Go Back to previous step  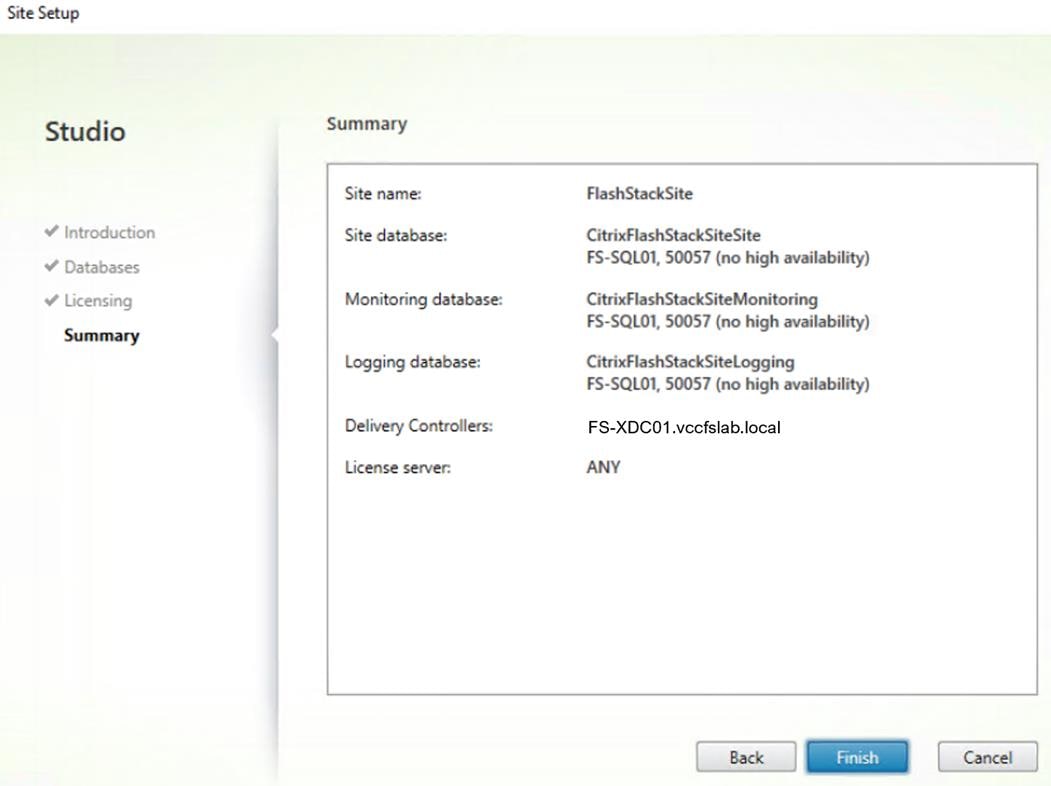pos(746,757)
